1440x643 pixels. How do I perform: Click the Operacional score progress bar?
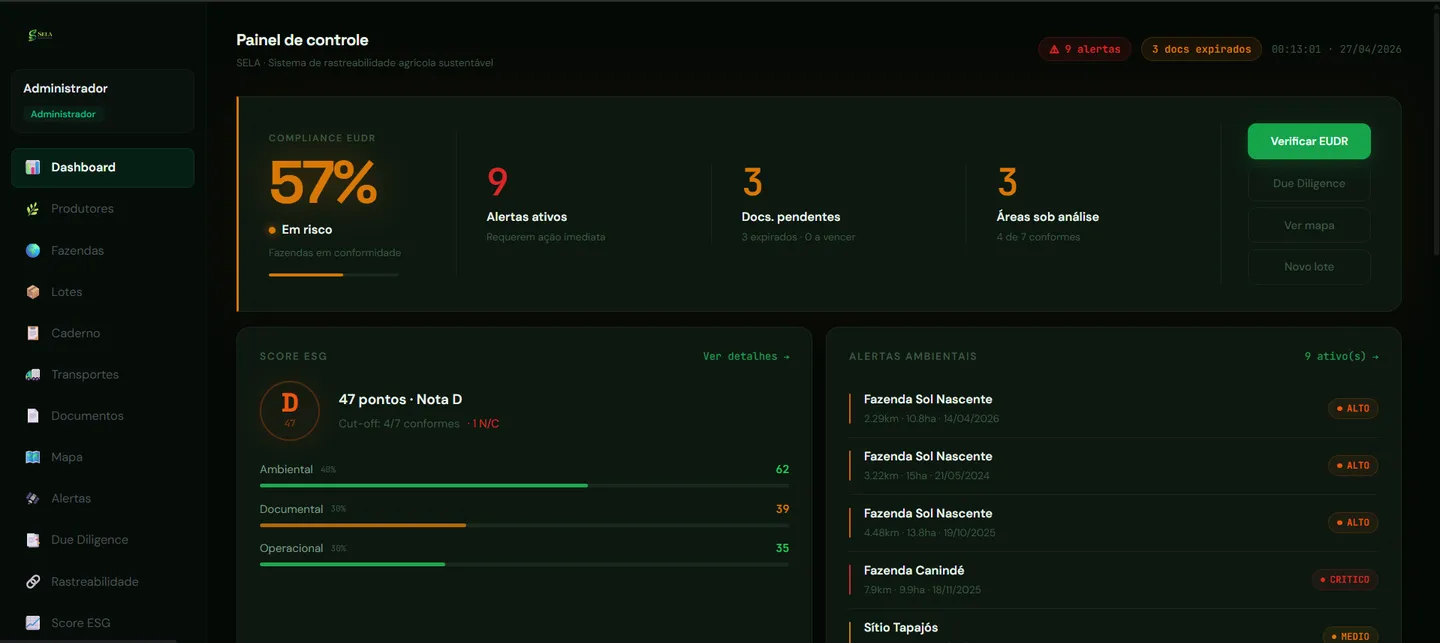[524, 564]
